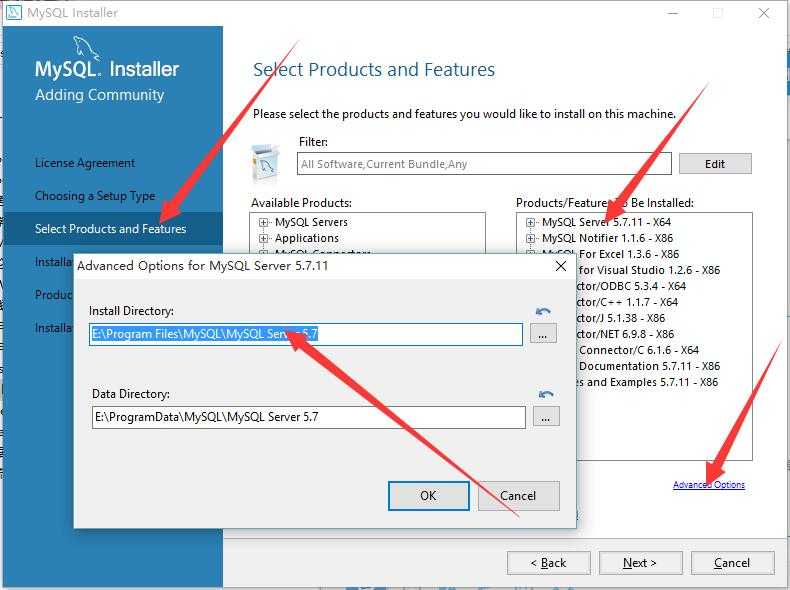The height and width of the screenshot is (590, 790).
Task: Expand MySQL Notifier 1.1.6 - X86 node
Action: 530,238
